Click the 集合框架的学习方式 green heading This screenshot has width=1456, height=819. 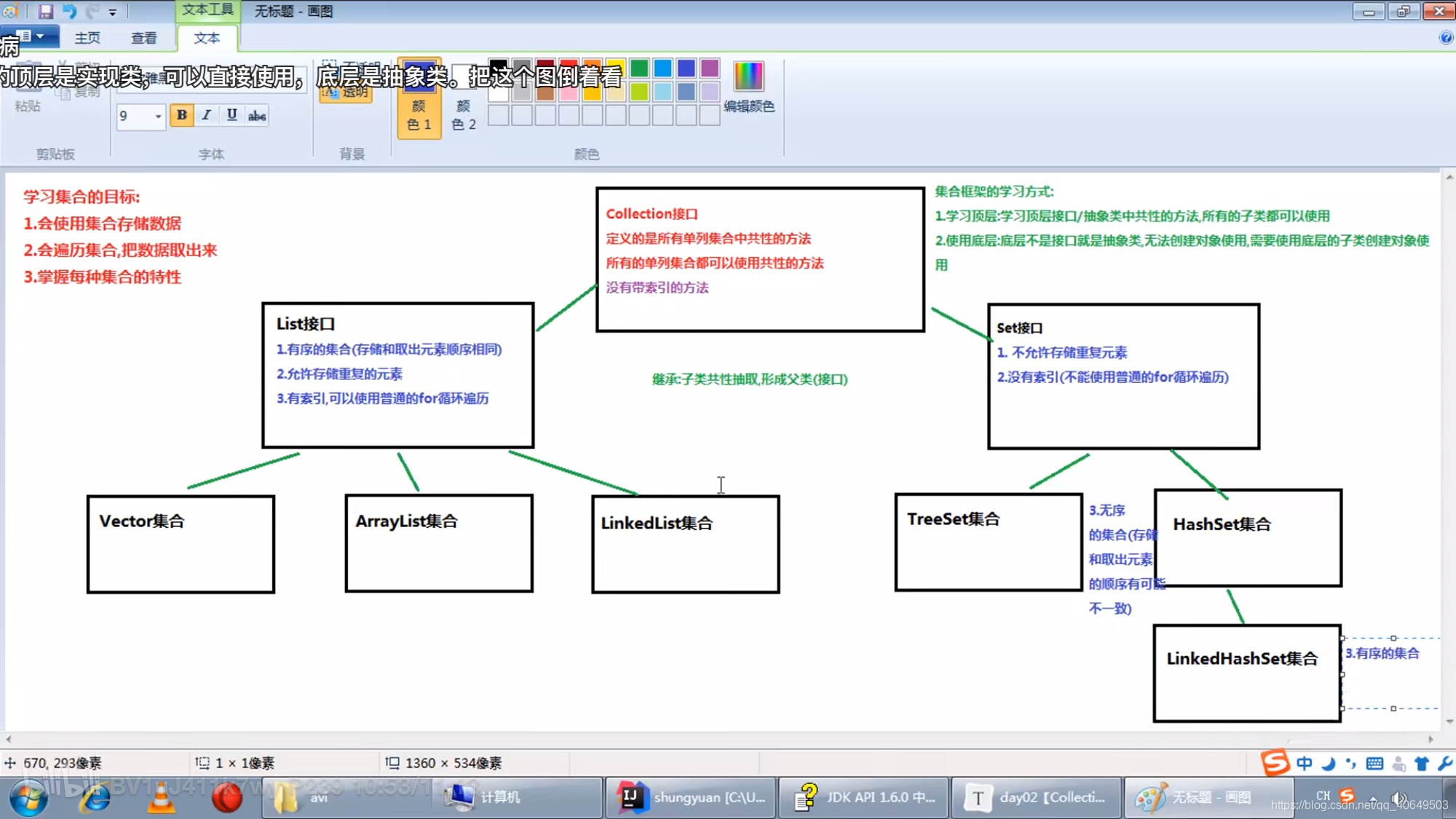coord(994,191)
